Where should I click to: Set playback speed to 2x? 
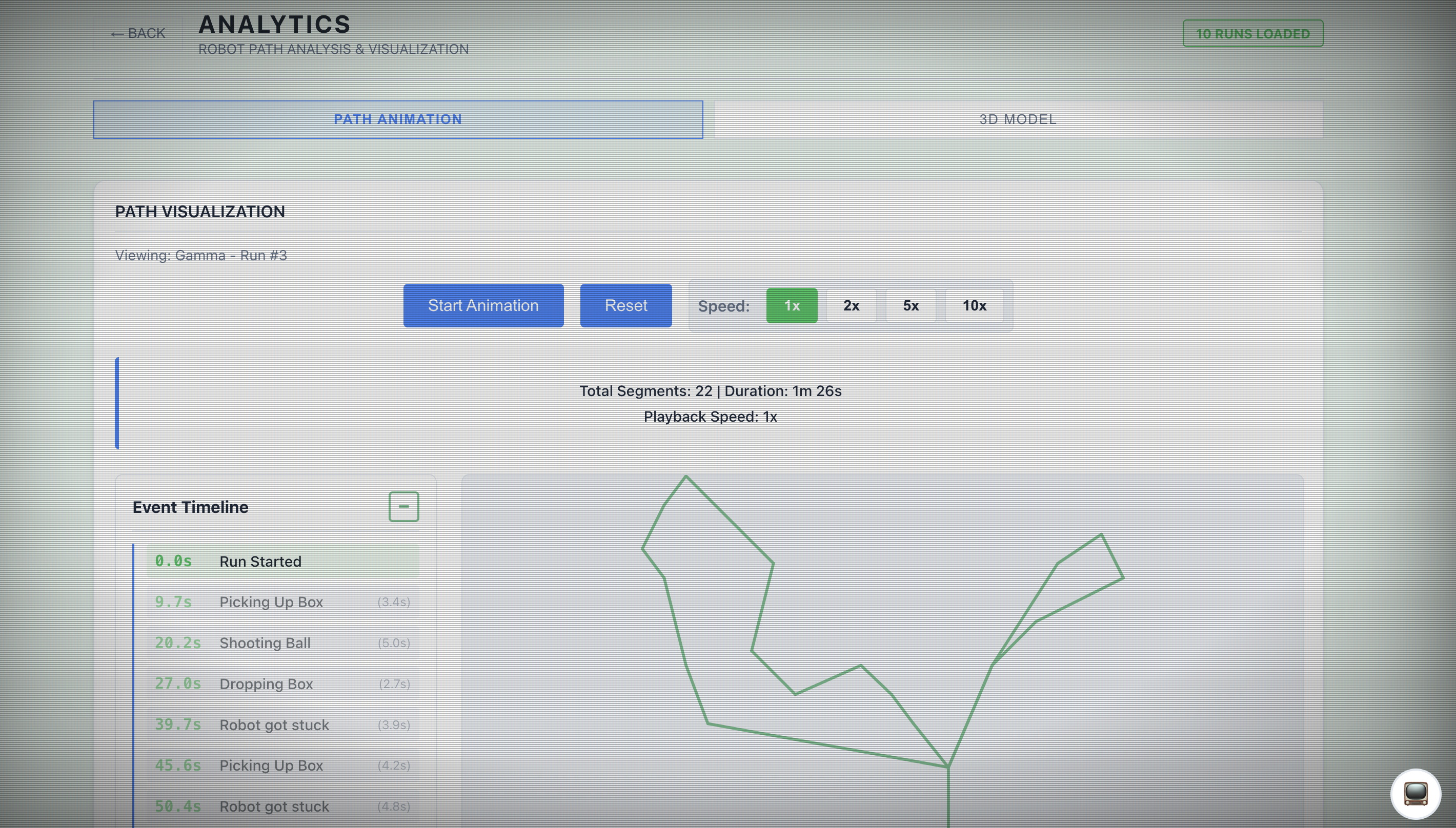(x=851, y=305)
